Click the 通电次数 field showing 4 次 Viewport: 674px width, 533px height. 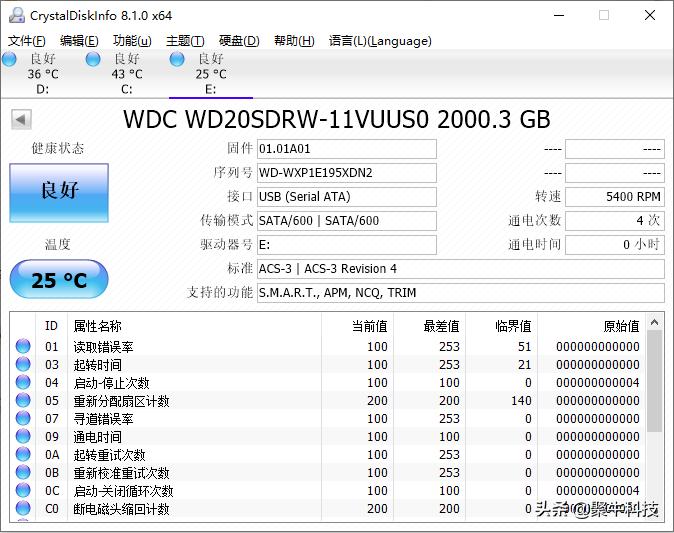click(615, 221)
